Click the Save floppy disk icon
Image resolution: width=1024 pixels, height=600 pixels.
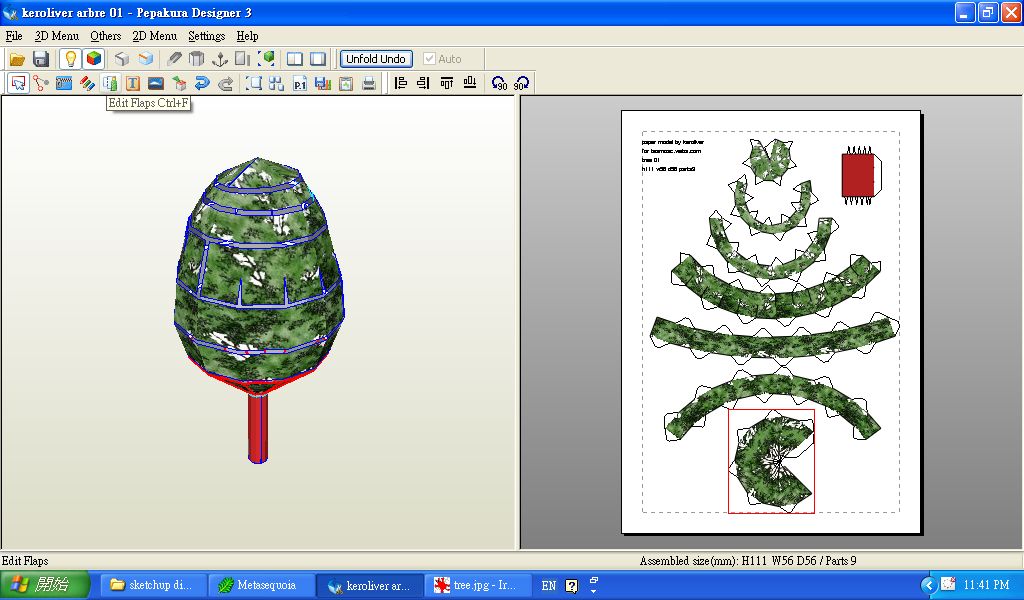(41, 59)
